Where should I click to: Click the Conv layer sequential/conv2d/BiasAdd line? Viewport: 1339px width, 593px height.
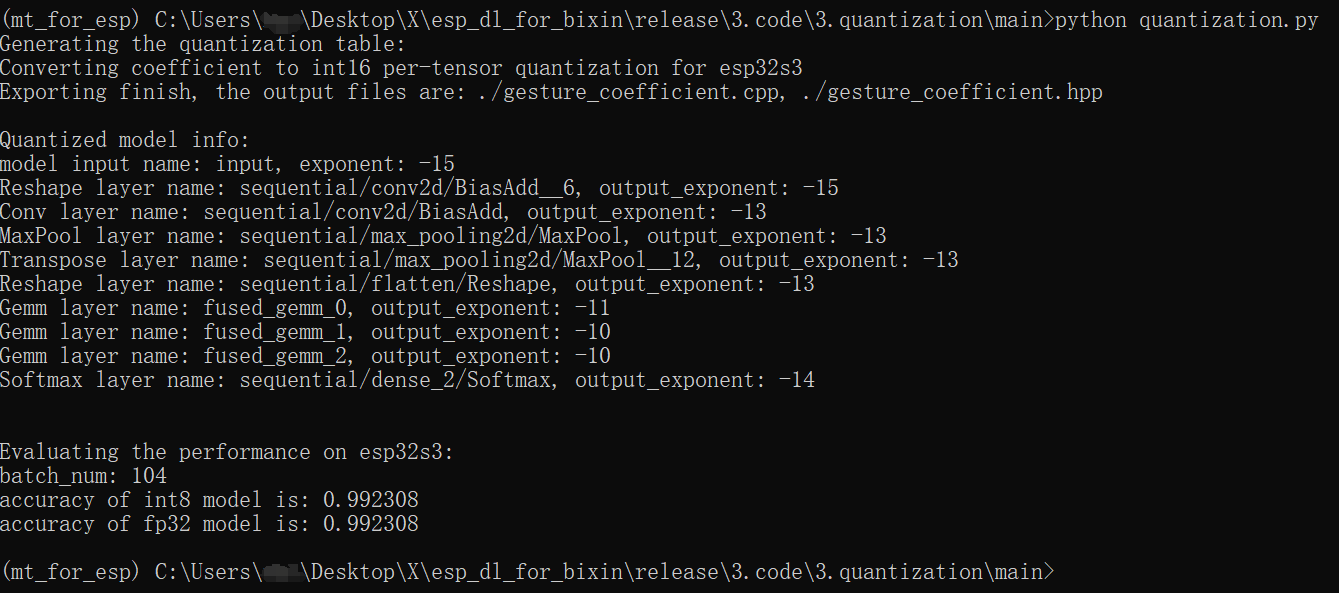click(384, 212)
